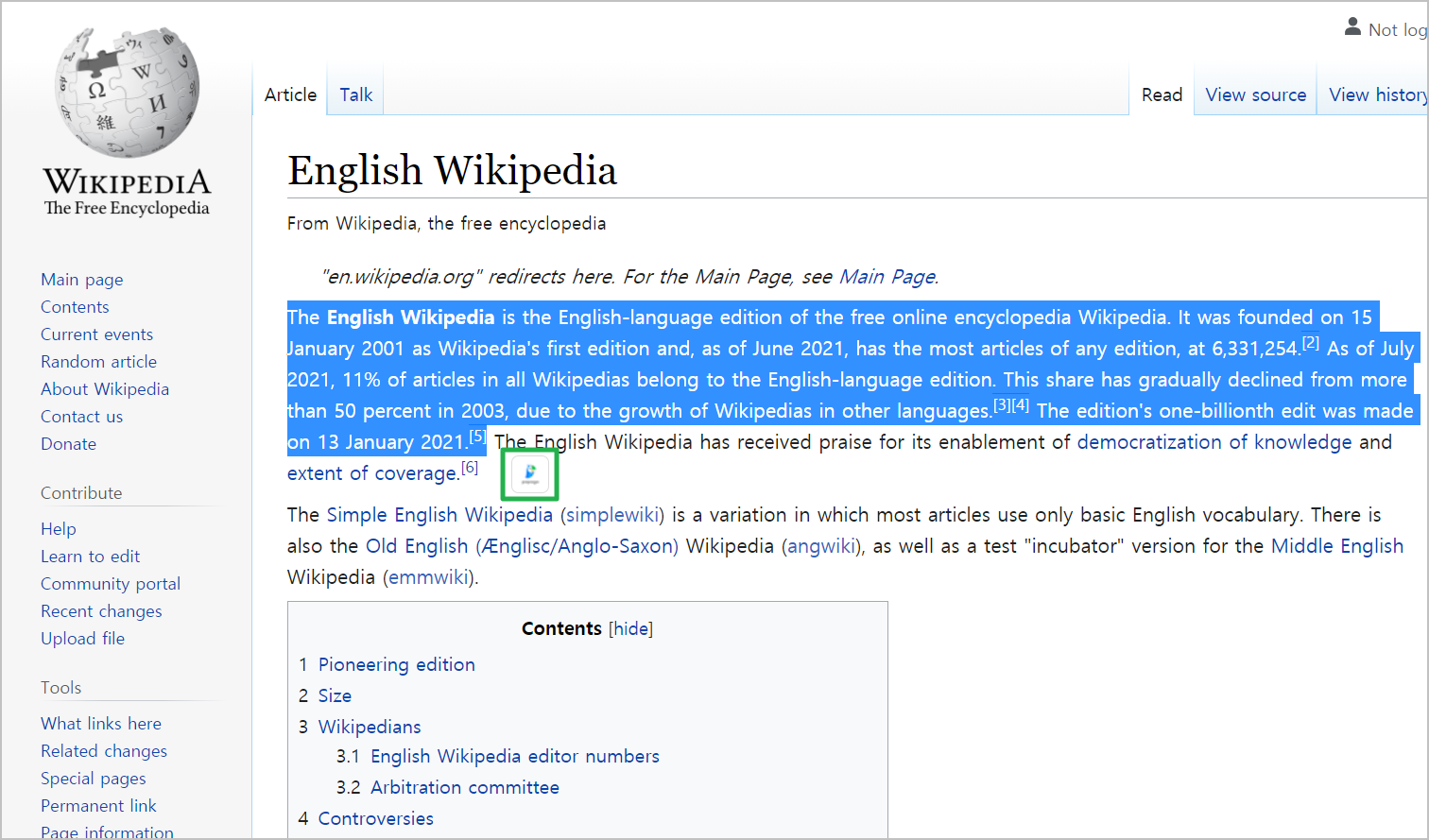Click the Wikipedia globe logo

coord(127,92)
